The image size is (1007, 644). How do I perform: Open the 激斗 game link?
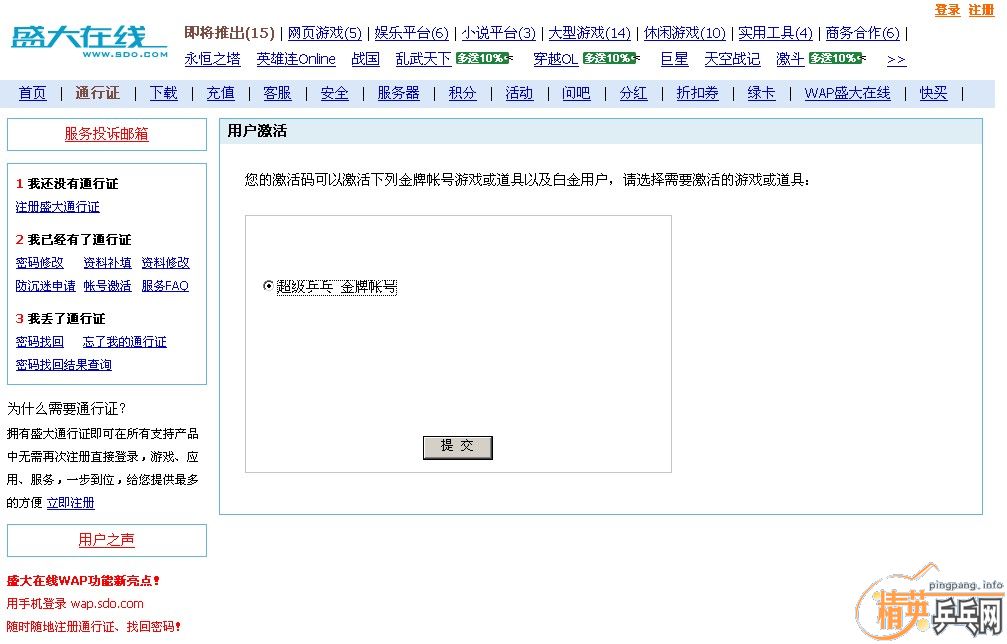point(790,59)
